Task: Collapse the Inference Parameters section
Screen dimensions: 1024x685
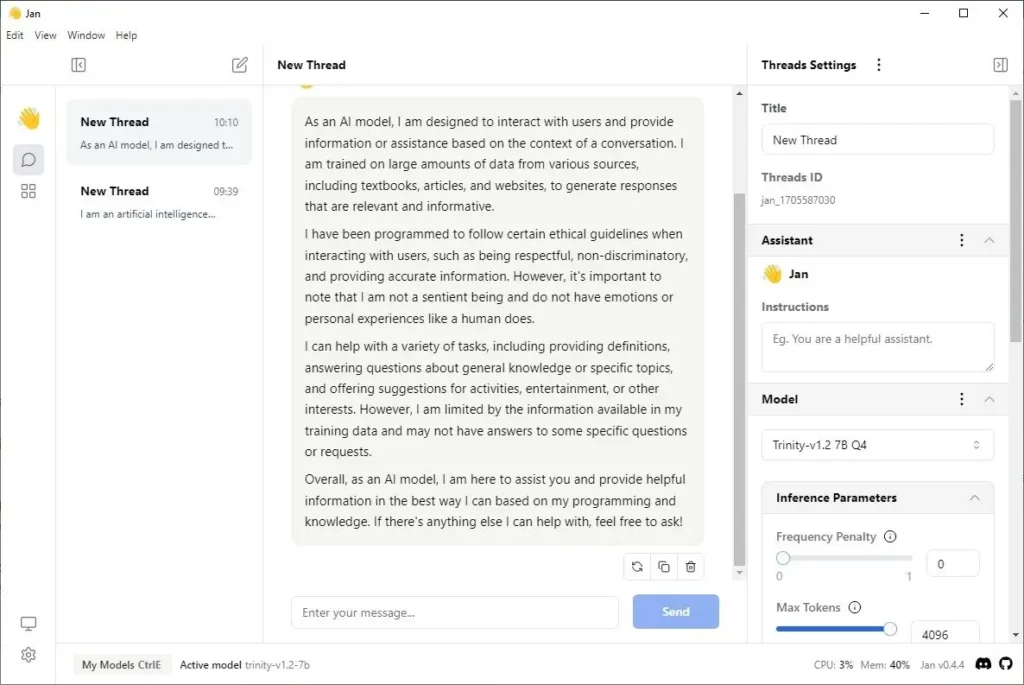Action: [974, 498]
